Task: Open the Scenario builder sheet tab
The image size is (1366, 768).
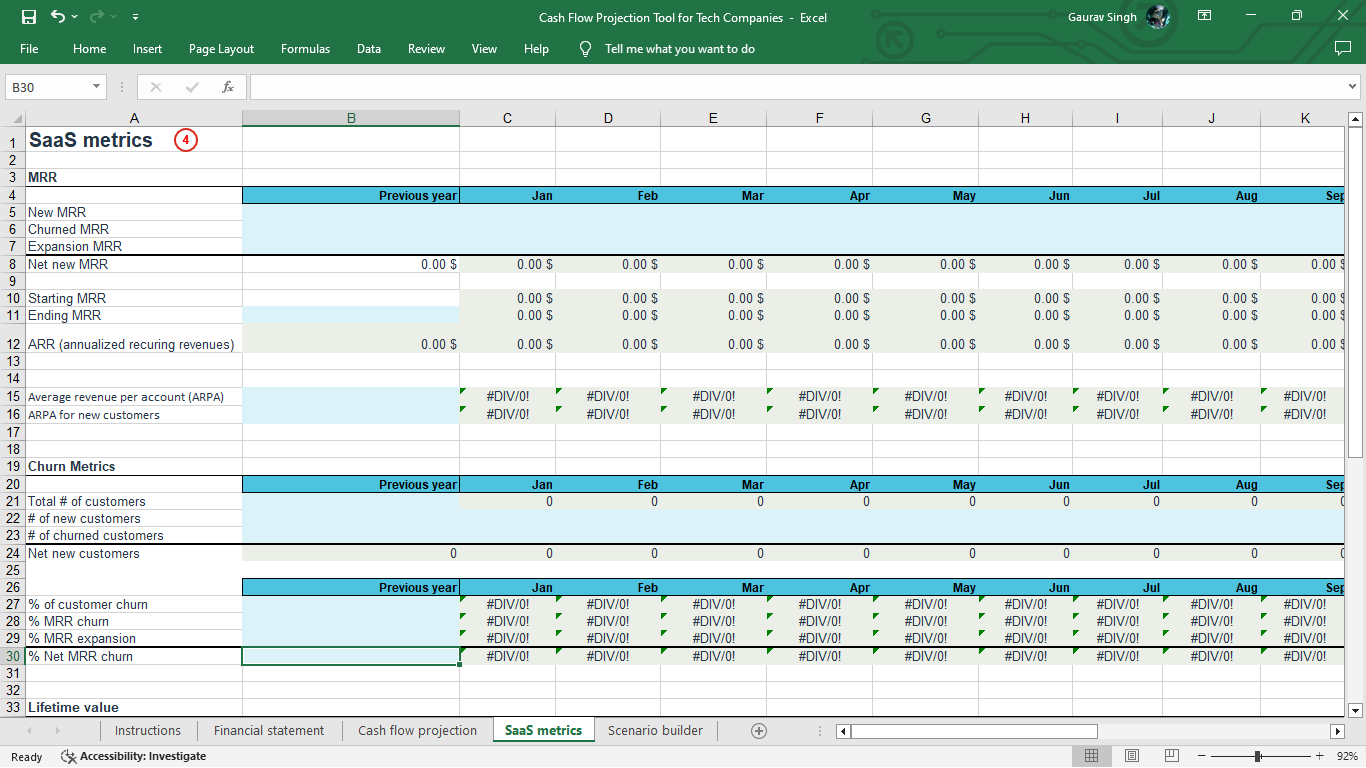Action: click(655, 730)
